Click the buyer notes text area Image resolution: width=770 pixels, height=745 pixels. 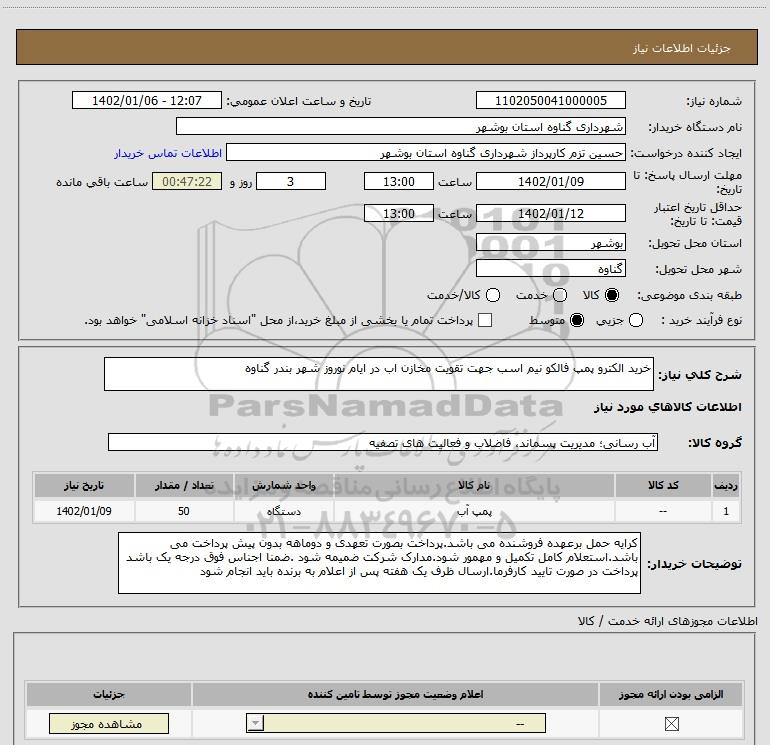(x=379, y=563)
